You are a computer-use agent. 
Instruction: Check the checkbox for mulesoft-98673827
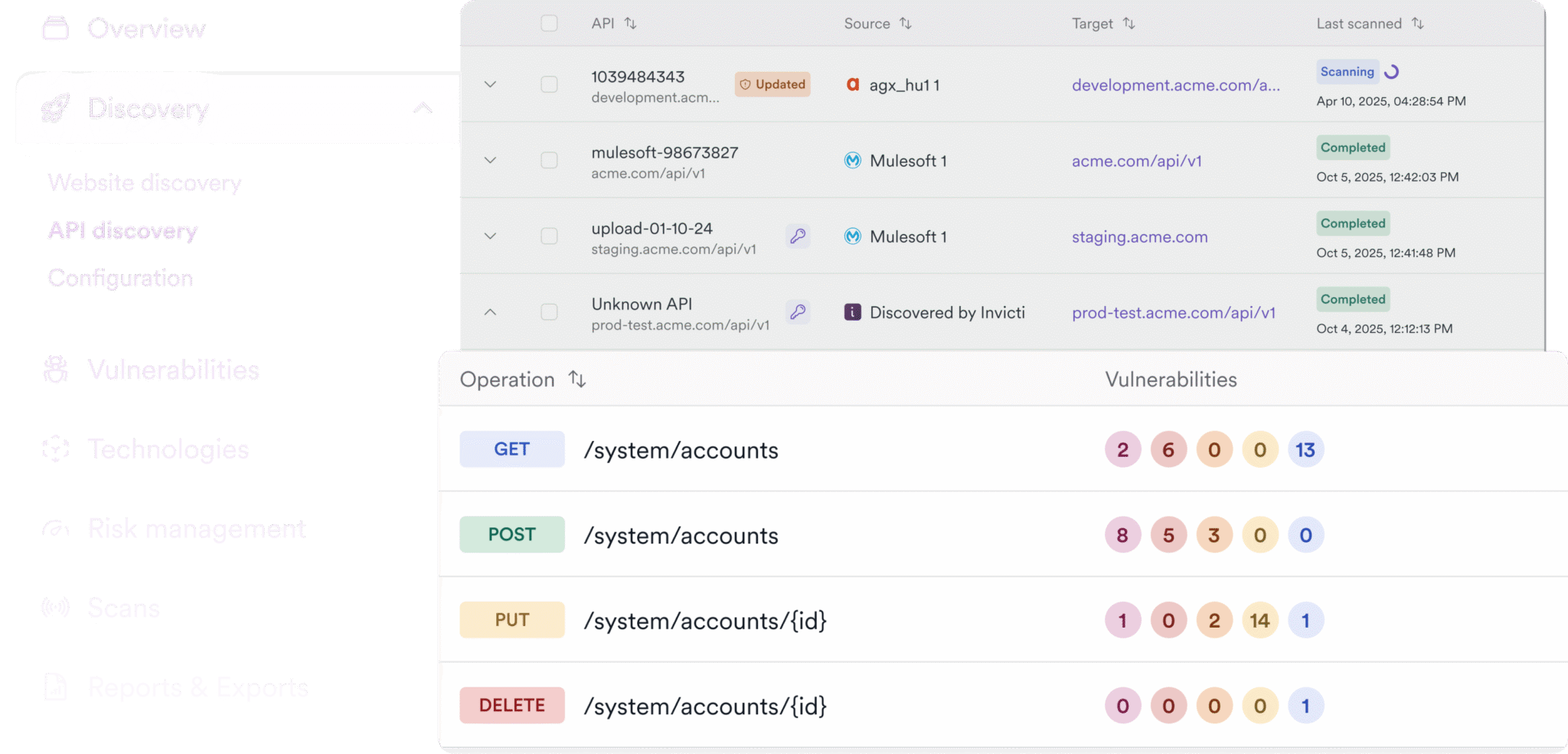[x=549, y=161]
